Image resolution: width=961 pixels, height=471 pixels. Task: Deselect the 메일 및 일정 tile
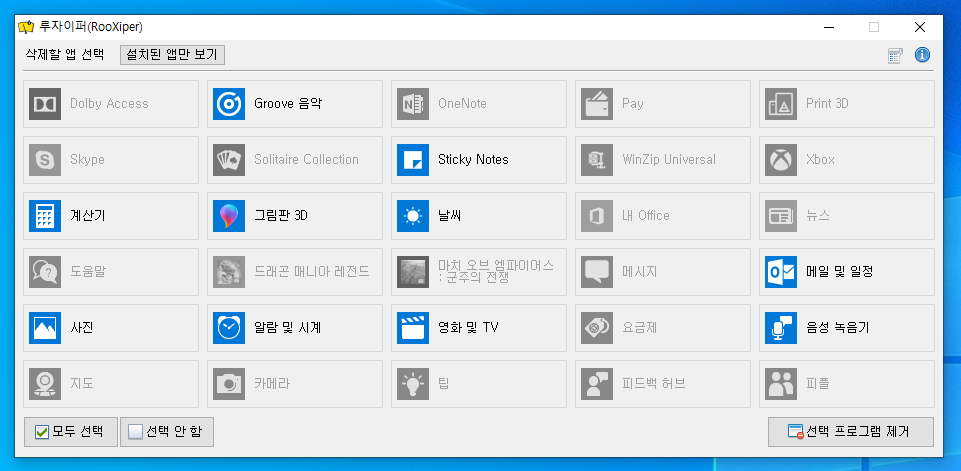pyautogui.click(x=847, y=272)
